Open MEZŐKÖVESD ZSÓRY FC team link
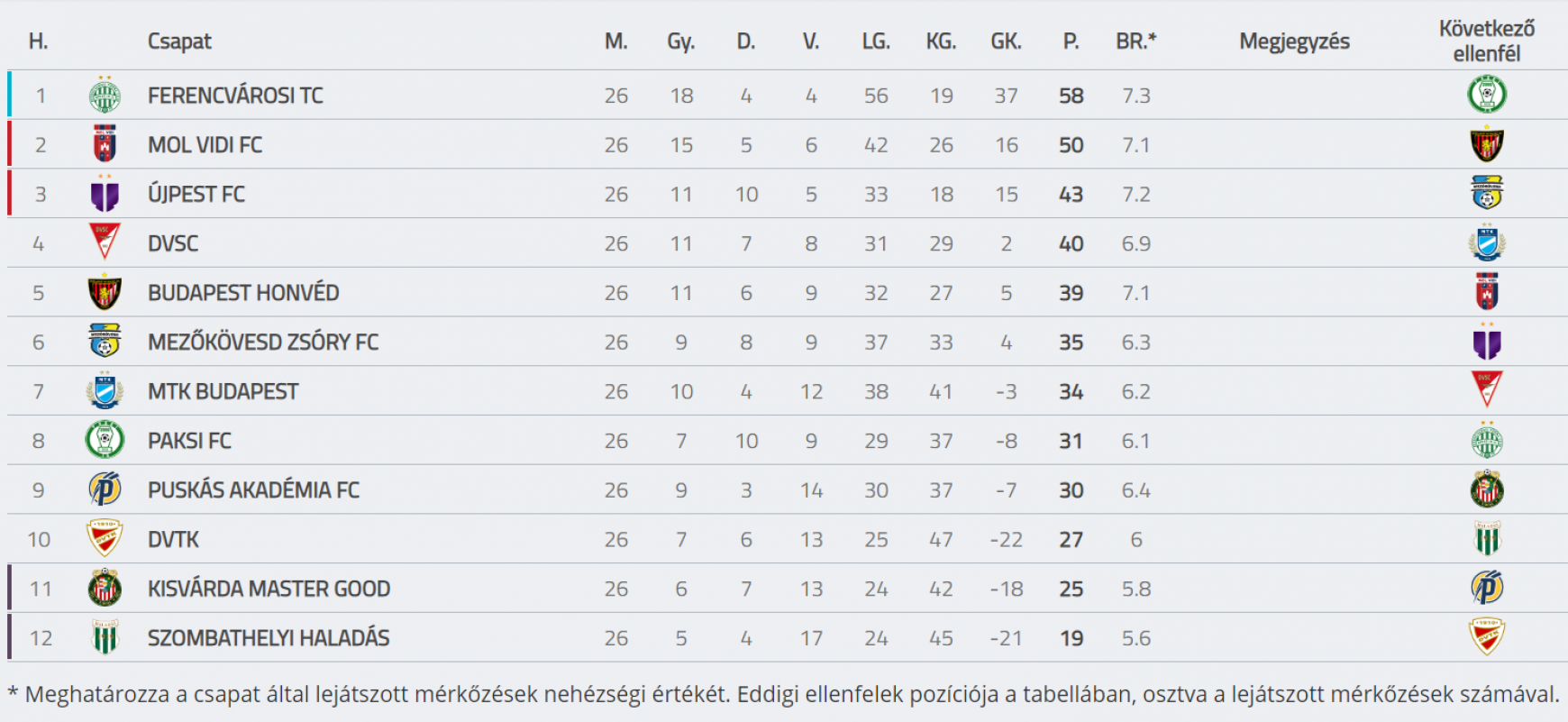1568x722 pixels. (263, 343)
